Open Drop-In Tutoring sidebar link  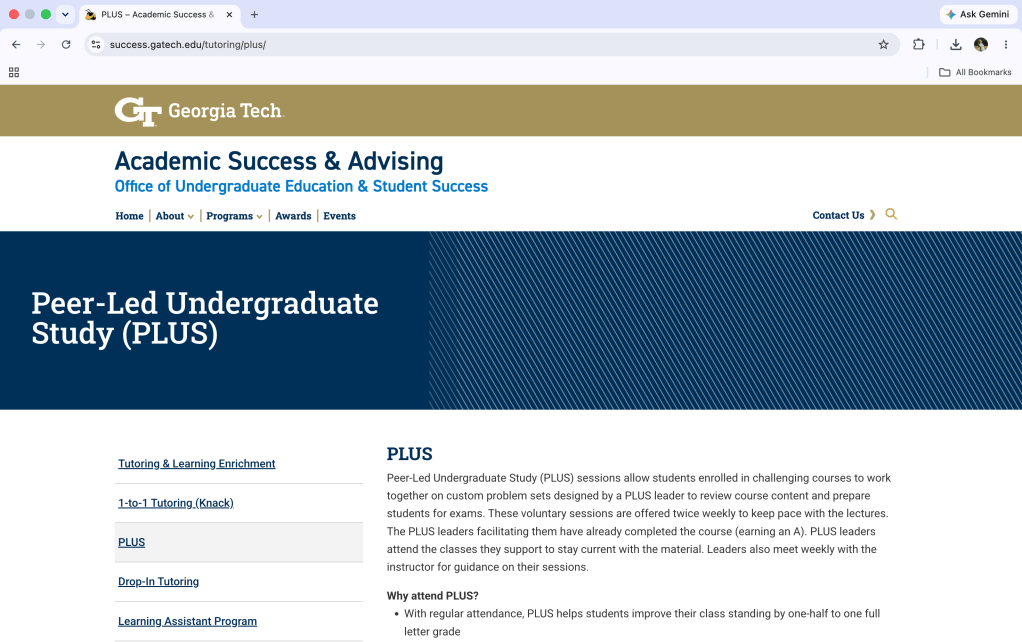tap(158, 581)
